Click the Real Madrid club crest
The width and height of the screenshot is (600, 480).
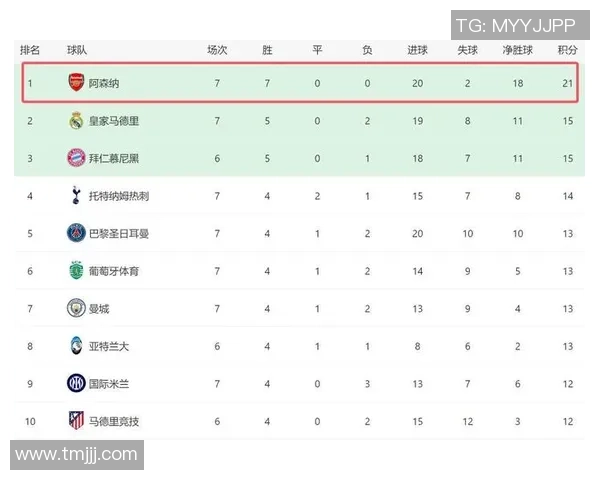point(77,121)
